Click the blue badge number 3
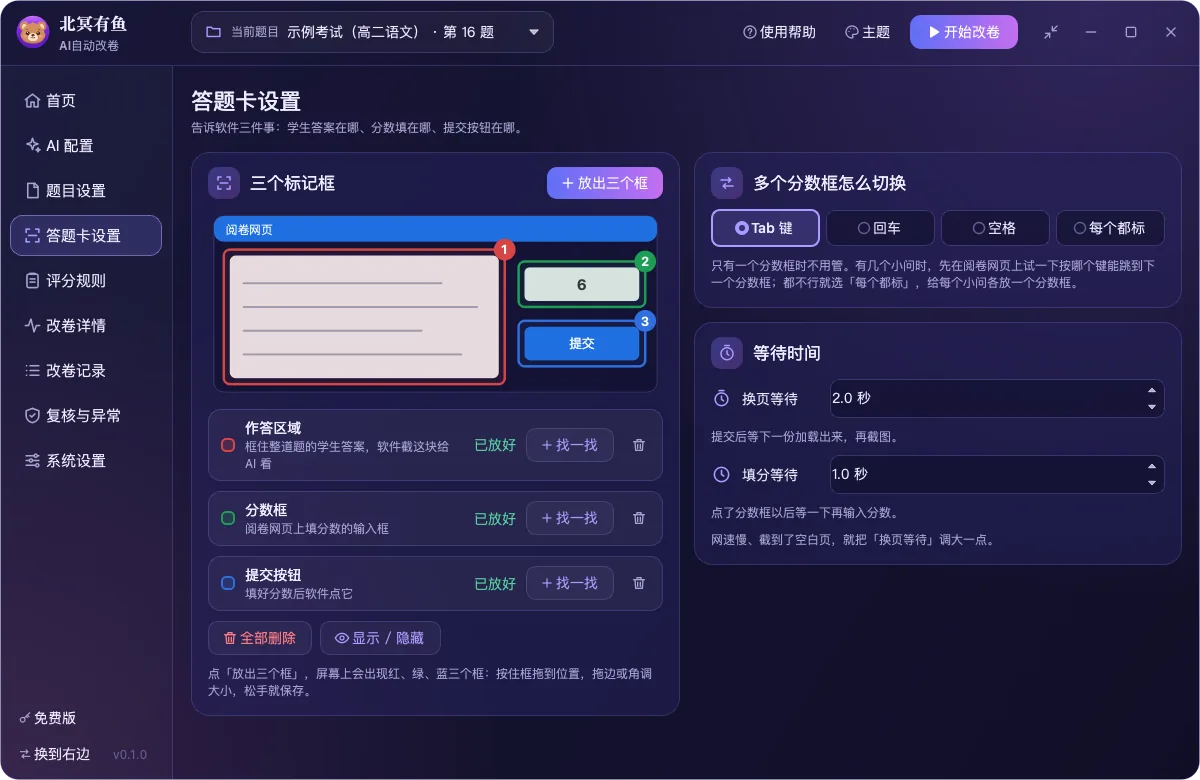1200x780 pixels. click(x=645, y=321)
